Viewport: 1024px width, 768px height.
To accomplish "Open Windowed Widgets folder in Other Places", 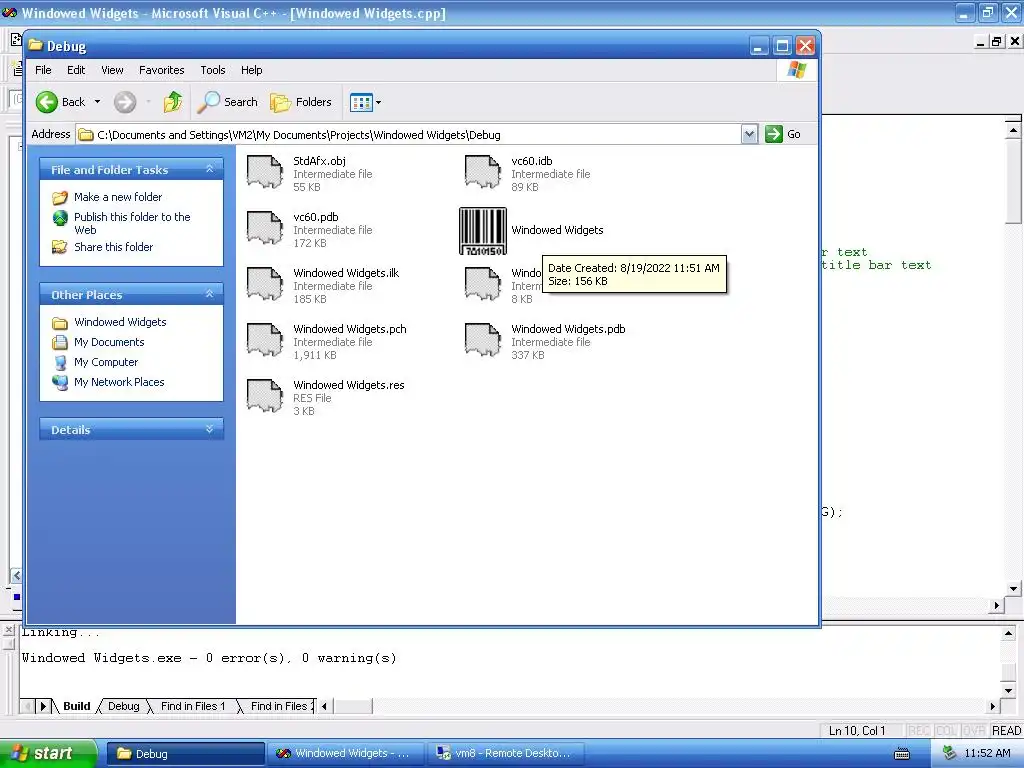I will pos(120,322).
